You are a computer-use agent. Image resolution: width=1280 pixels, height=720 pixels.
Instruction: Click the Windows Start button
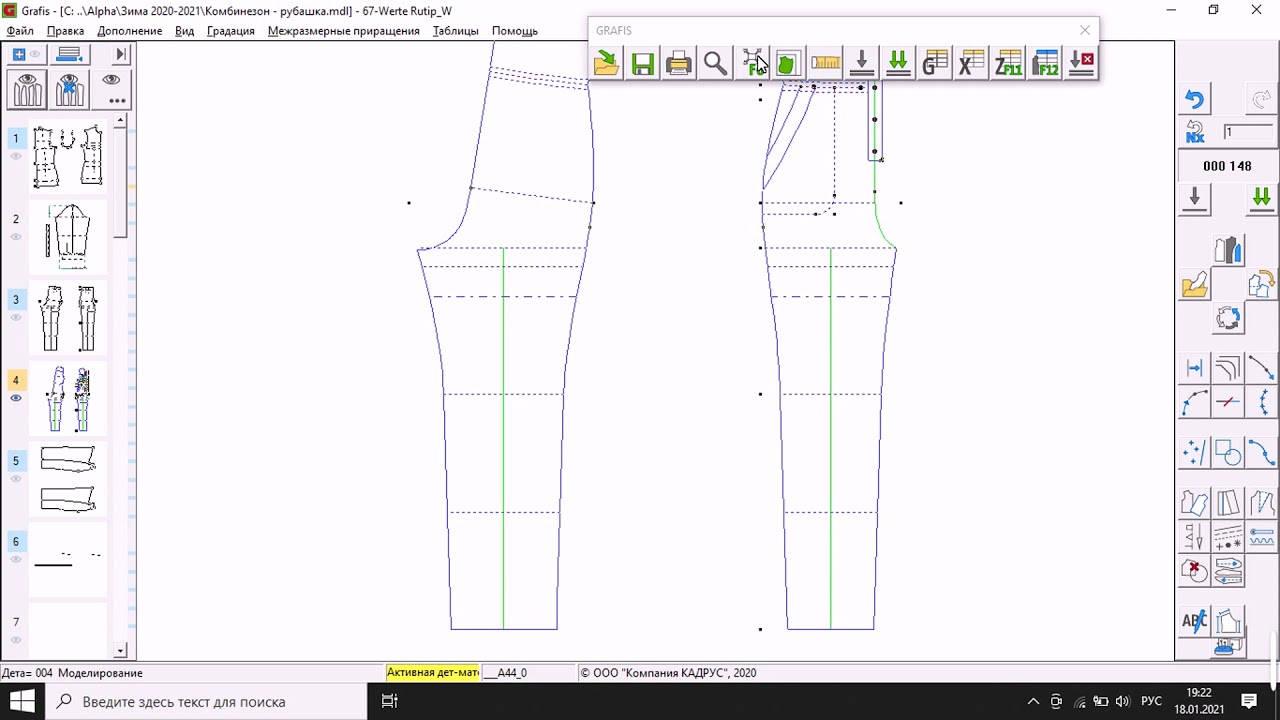tap(22, 701)
